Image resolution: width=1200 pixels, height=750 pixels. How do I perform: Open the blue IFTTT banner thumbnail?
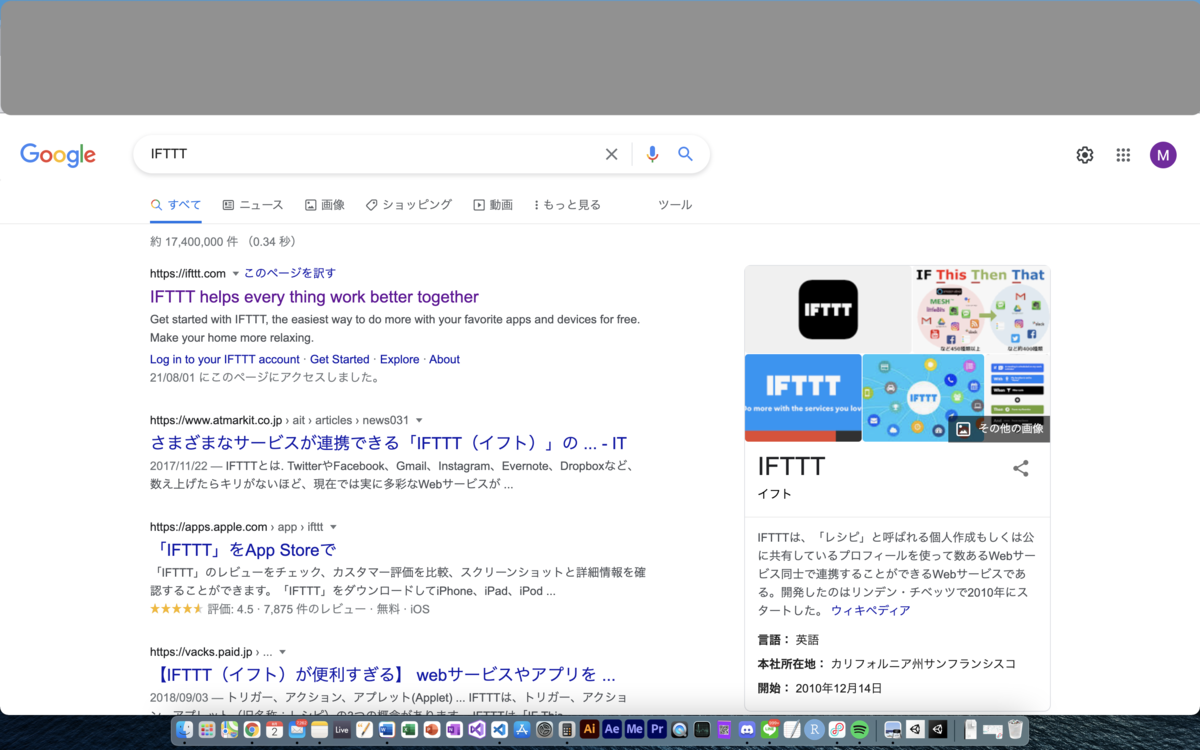803,398
